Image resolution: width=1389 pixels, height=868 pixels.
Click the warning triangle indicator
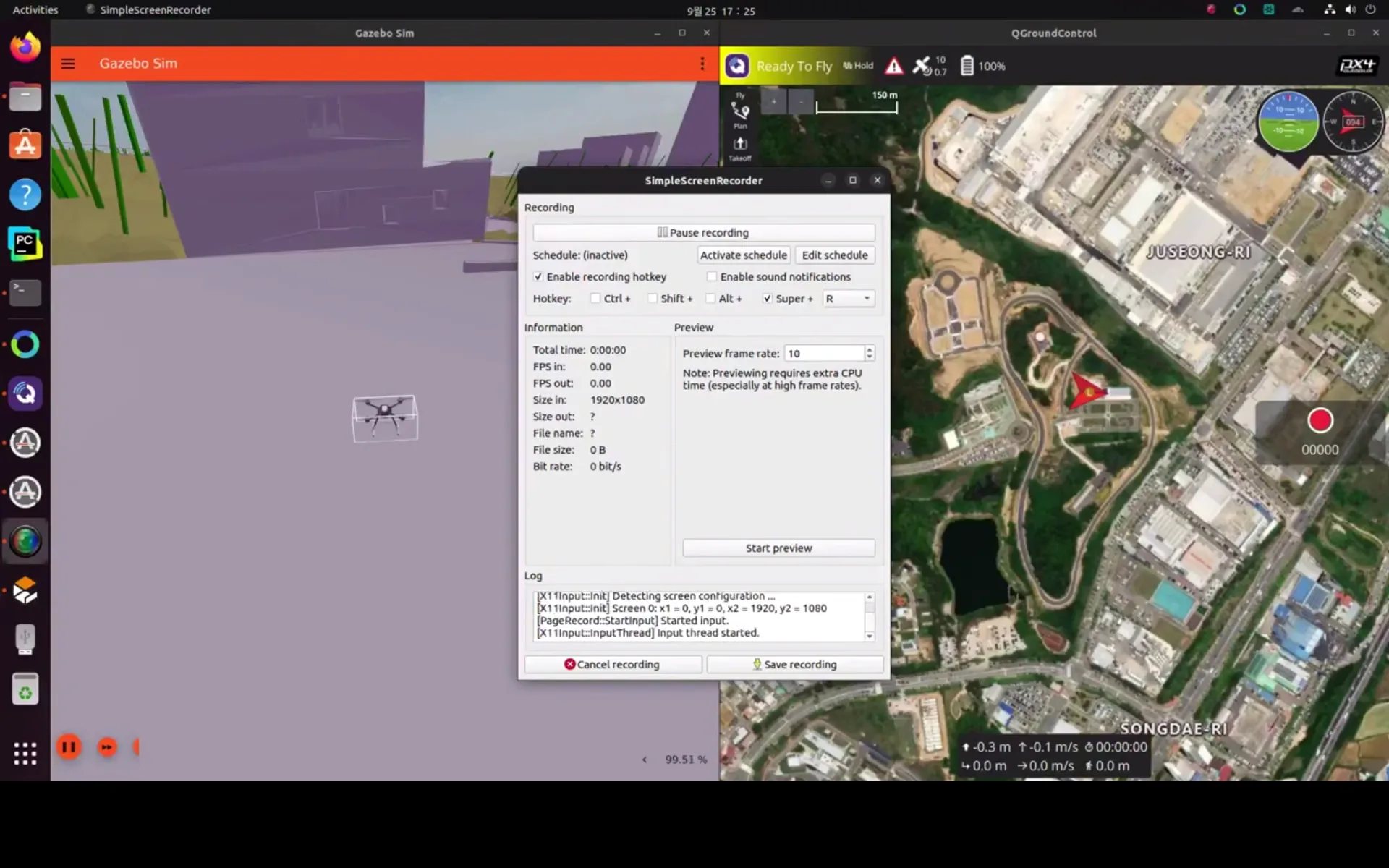[x=894, y=66]
